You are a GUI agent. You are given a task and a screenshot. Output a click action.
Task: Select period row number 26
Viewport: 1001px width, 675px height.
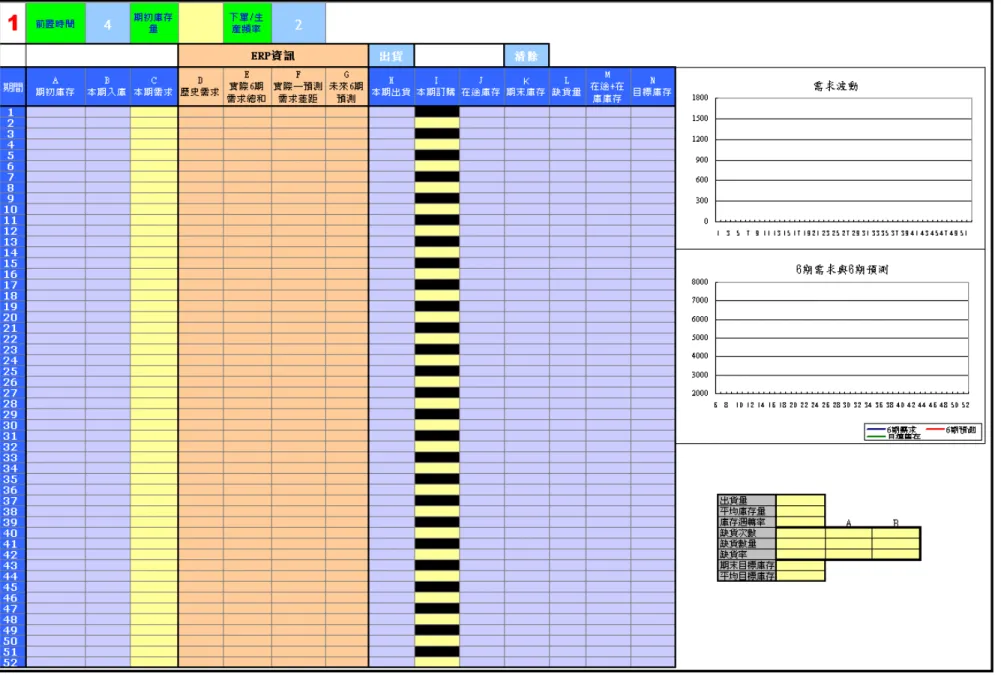pyautogui.click(x=11, y=382)
